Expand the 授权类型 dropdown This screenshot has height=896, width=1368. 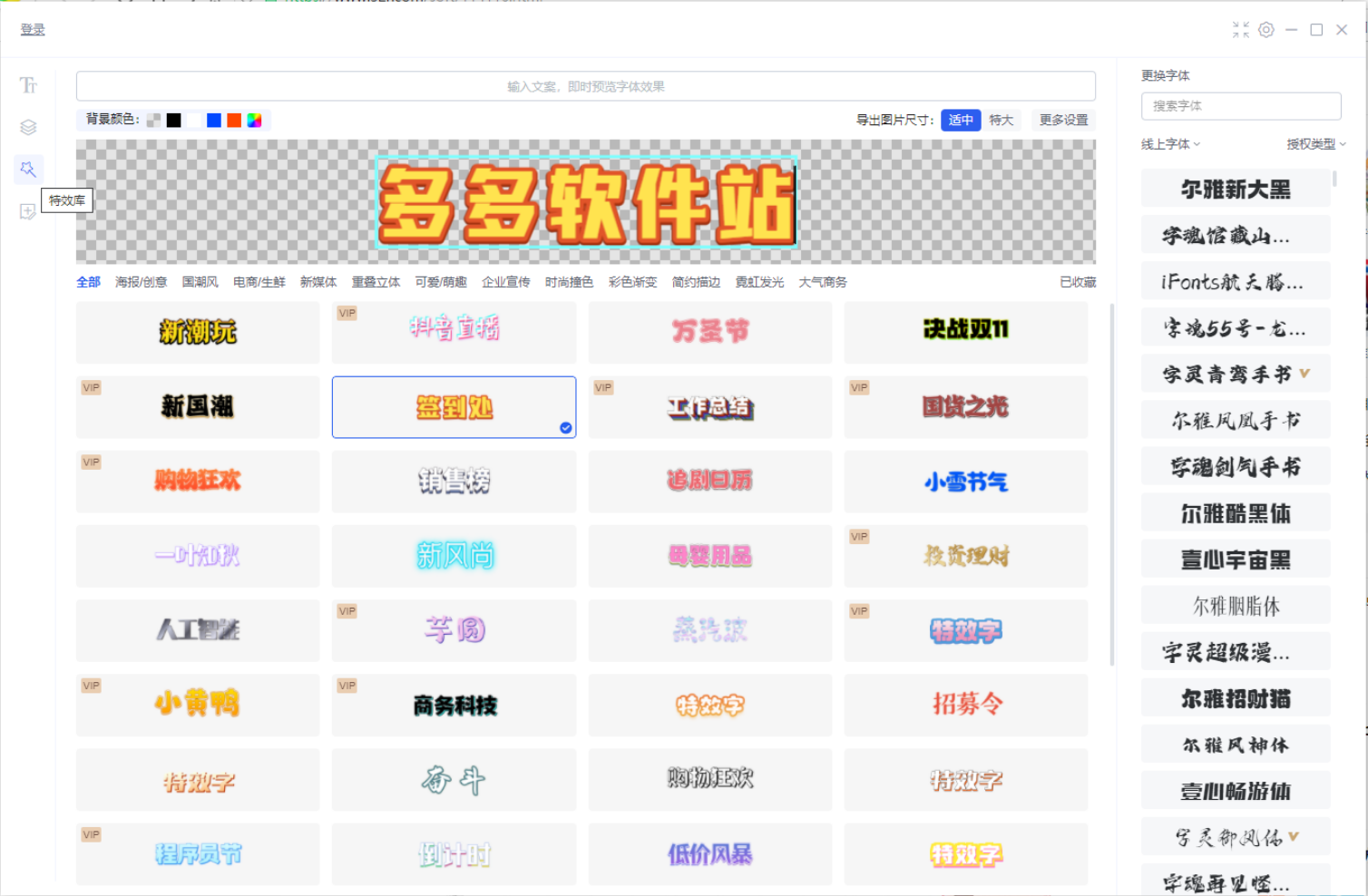point(1316,144)
